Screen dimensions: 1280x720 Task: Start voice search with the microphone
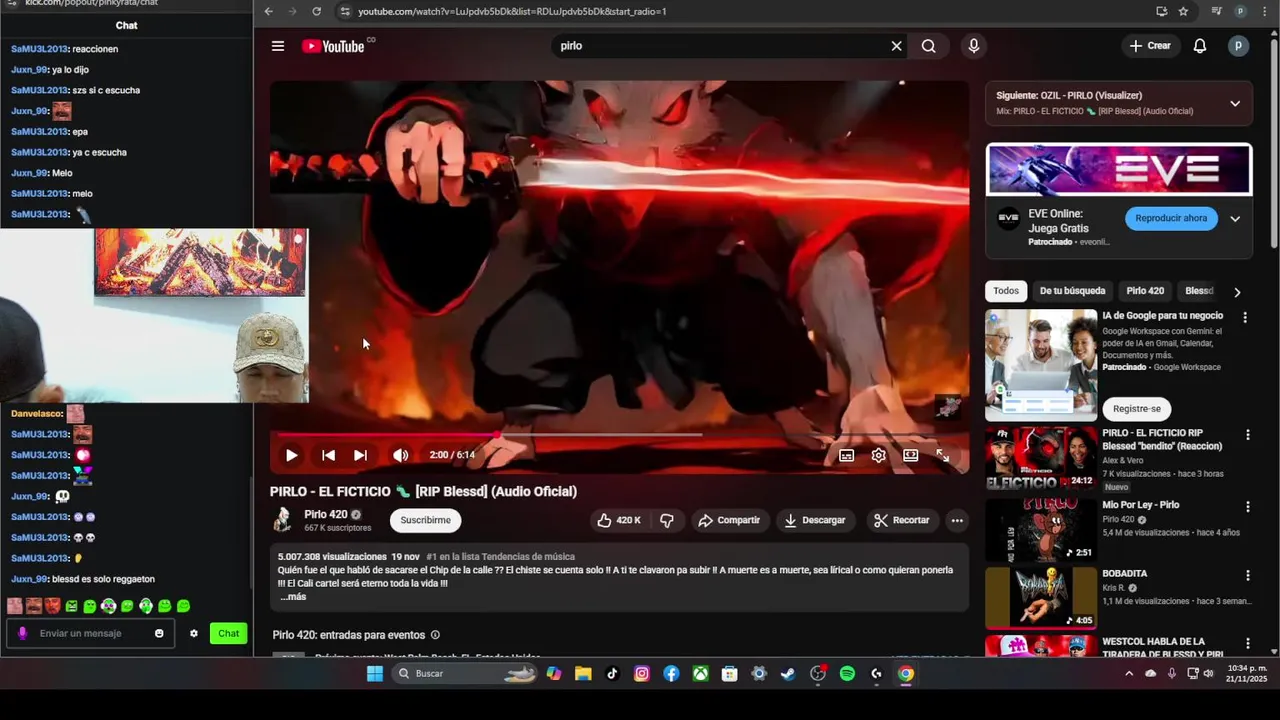click(x=973, y=46)
